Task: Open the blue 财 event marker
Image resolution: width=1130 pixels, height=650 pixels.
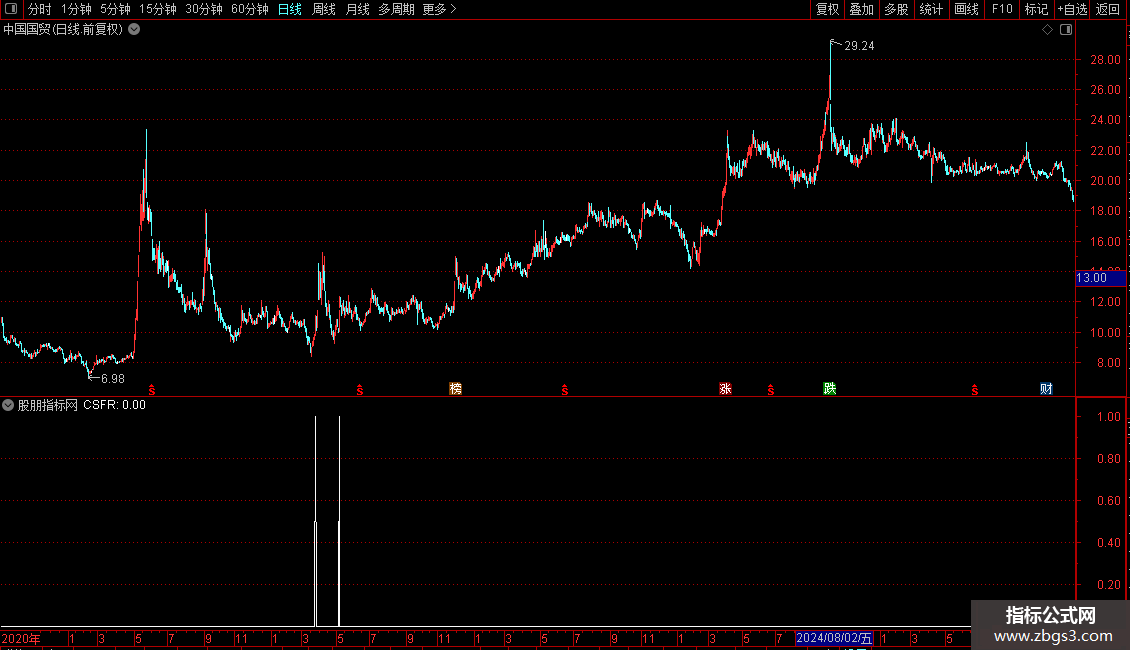Action: [x=1046, y=388]
